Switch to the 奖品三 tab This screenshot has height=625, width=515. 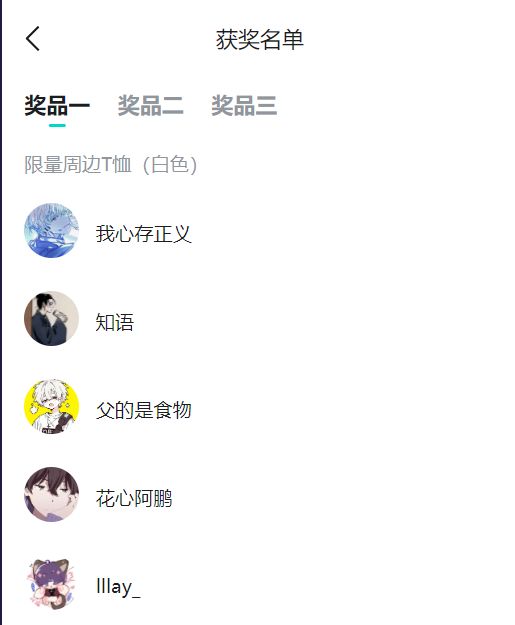tap(244, 106)
